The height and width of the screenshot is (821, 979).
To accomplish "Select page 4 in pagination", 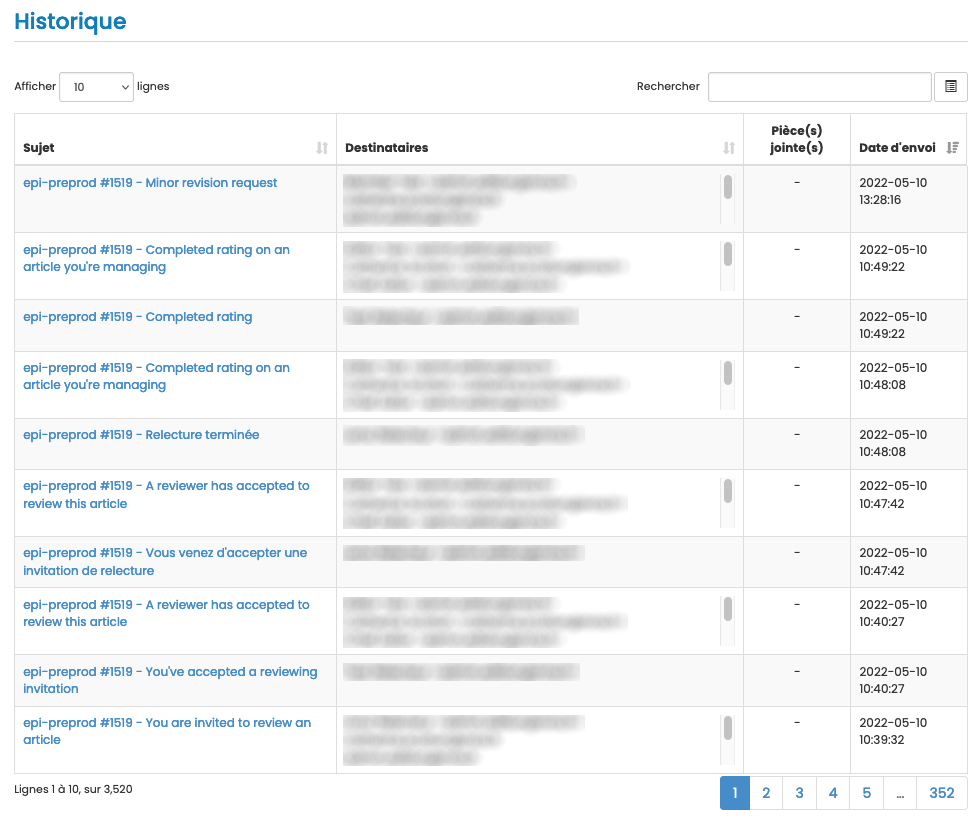I will [x=833, y=793].
